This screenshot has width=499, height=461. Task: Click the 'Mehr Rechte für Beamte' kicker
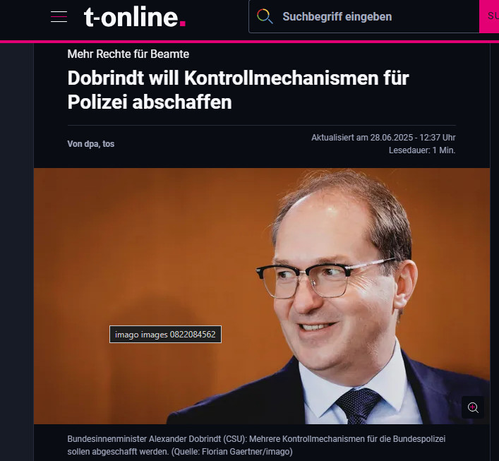[128, 54]
